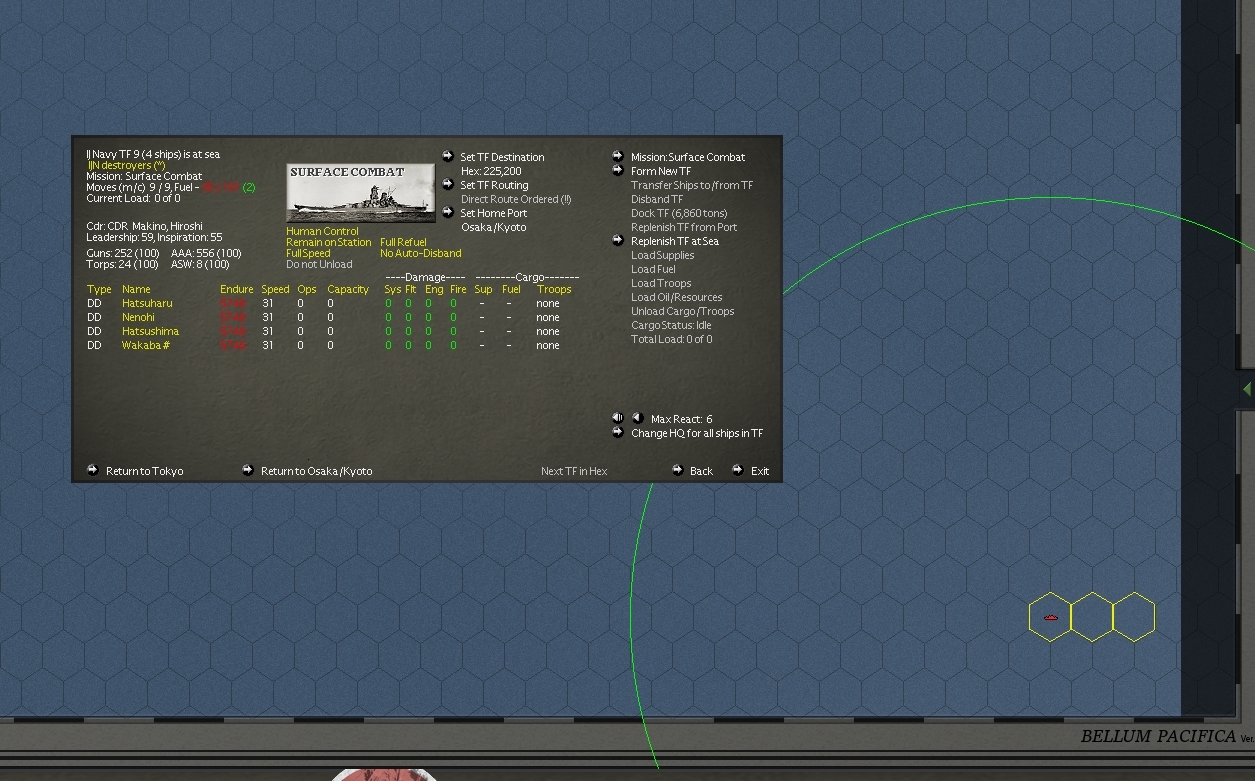
Task: Expand the side panel with green arrow
Action: [x=1246, y=388]
